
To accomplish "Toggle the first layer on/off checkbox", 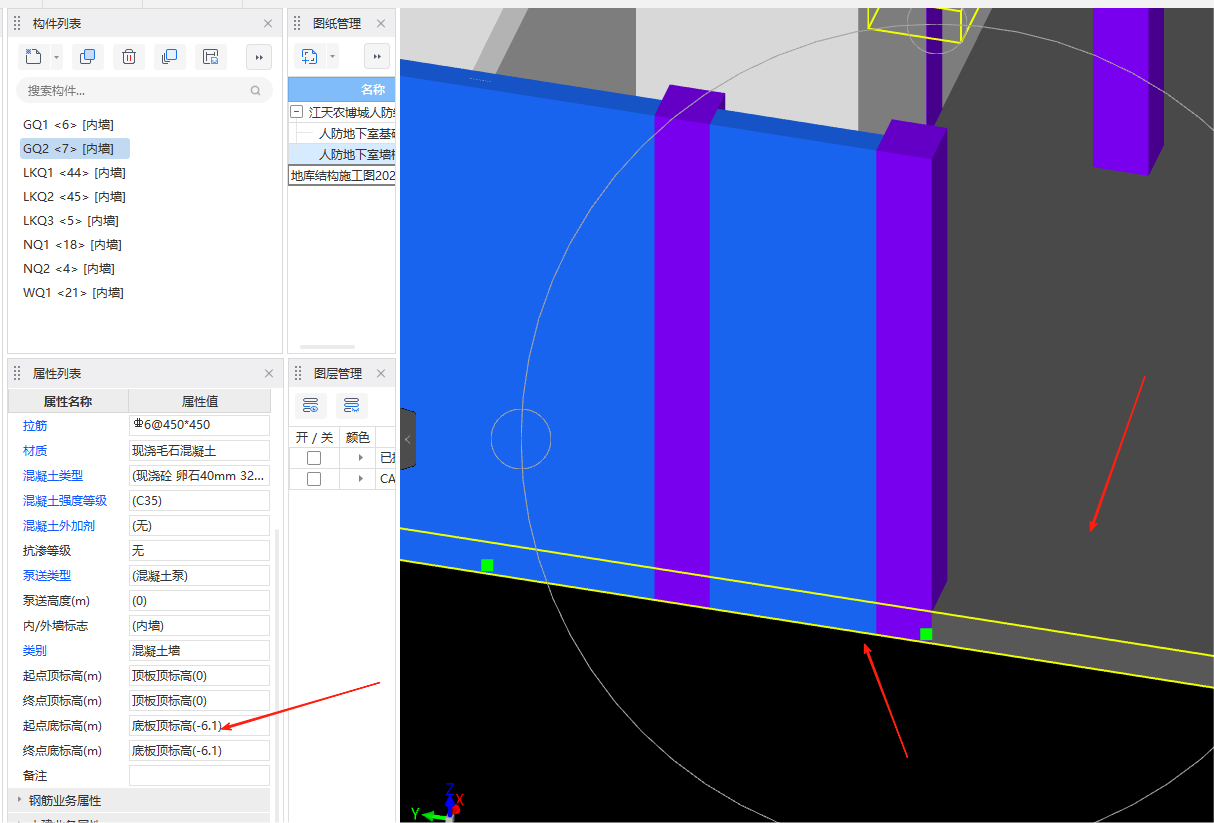I will point(314,457).
